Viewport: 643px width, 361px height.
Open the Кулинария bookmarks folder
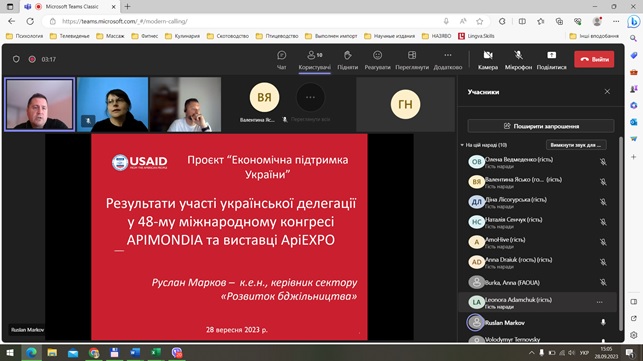182,36
